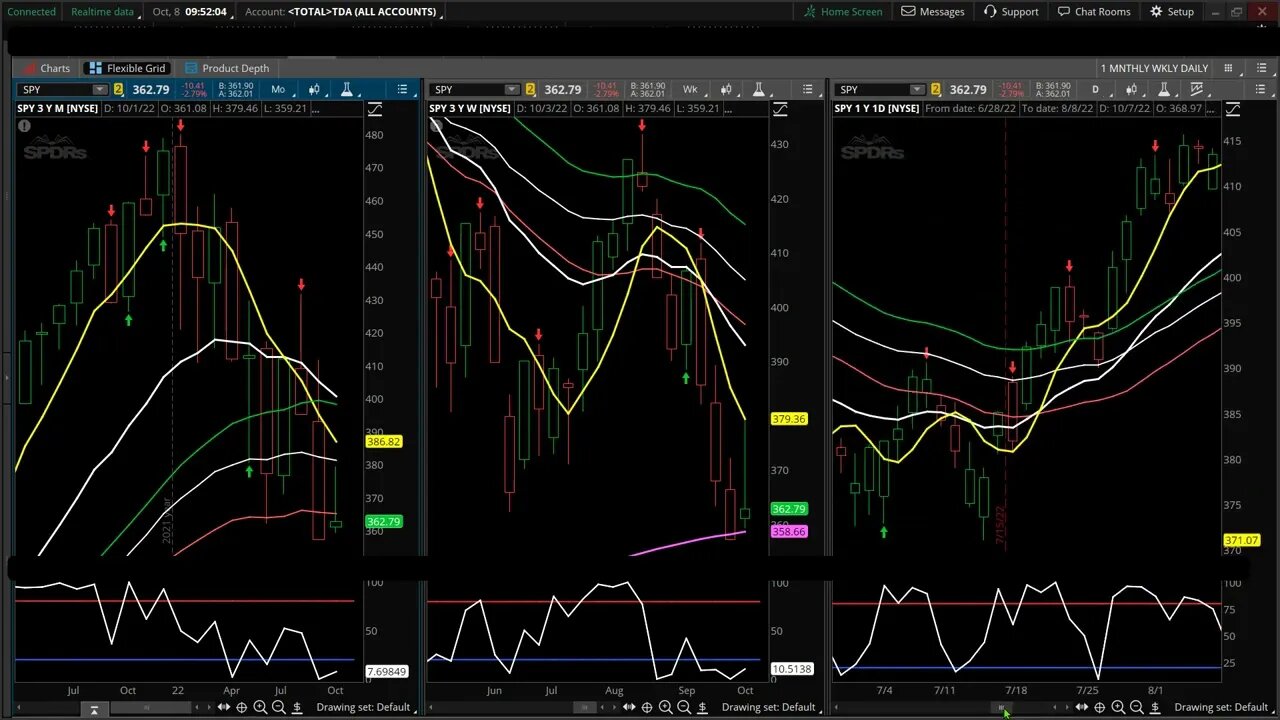Open settings list menu of weekly SPY chart
The width and height of the screenshot is (1280, 720).
coord(806,90)
